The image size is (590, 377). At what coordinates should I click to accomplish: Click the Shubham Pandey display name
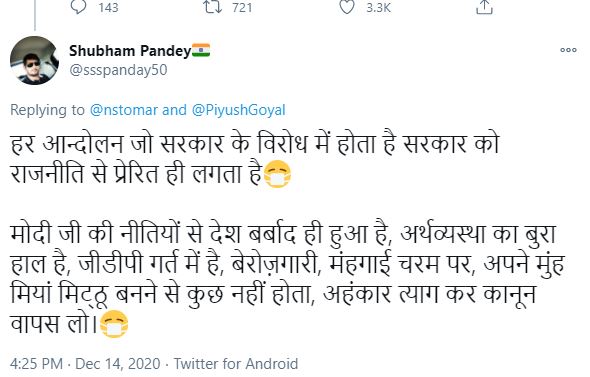[130, 50]
